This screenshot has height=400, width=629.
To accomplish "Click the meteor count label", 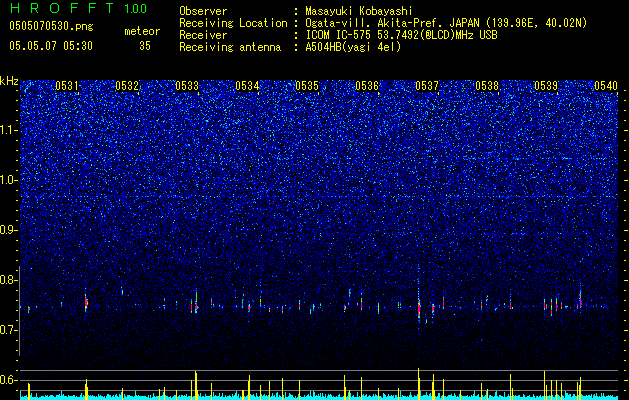I will pyautogui.click(x=142, y=31).
